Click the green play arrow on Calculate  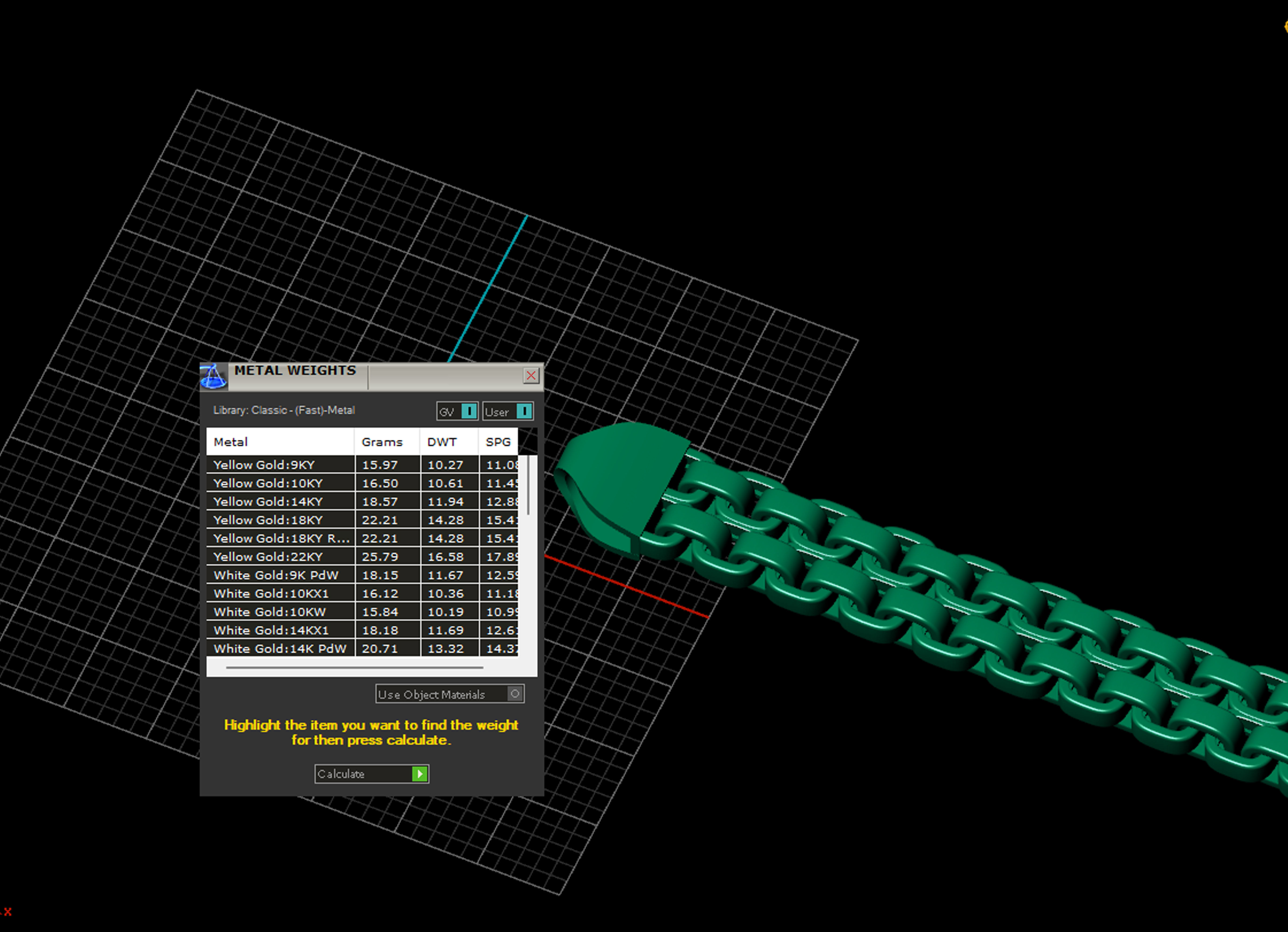[x=420, y=774]
